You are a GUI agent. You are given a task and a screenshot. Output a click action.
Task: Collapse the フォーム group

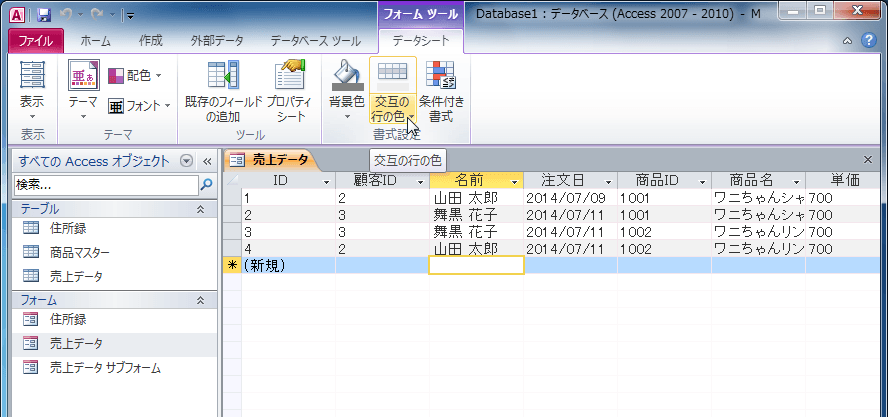pyautogui.click(x=199, y=300)
